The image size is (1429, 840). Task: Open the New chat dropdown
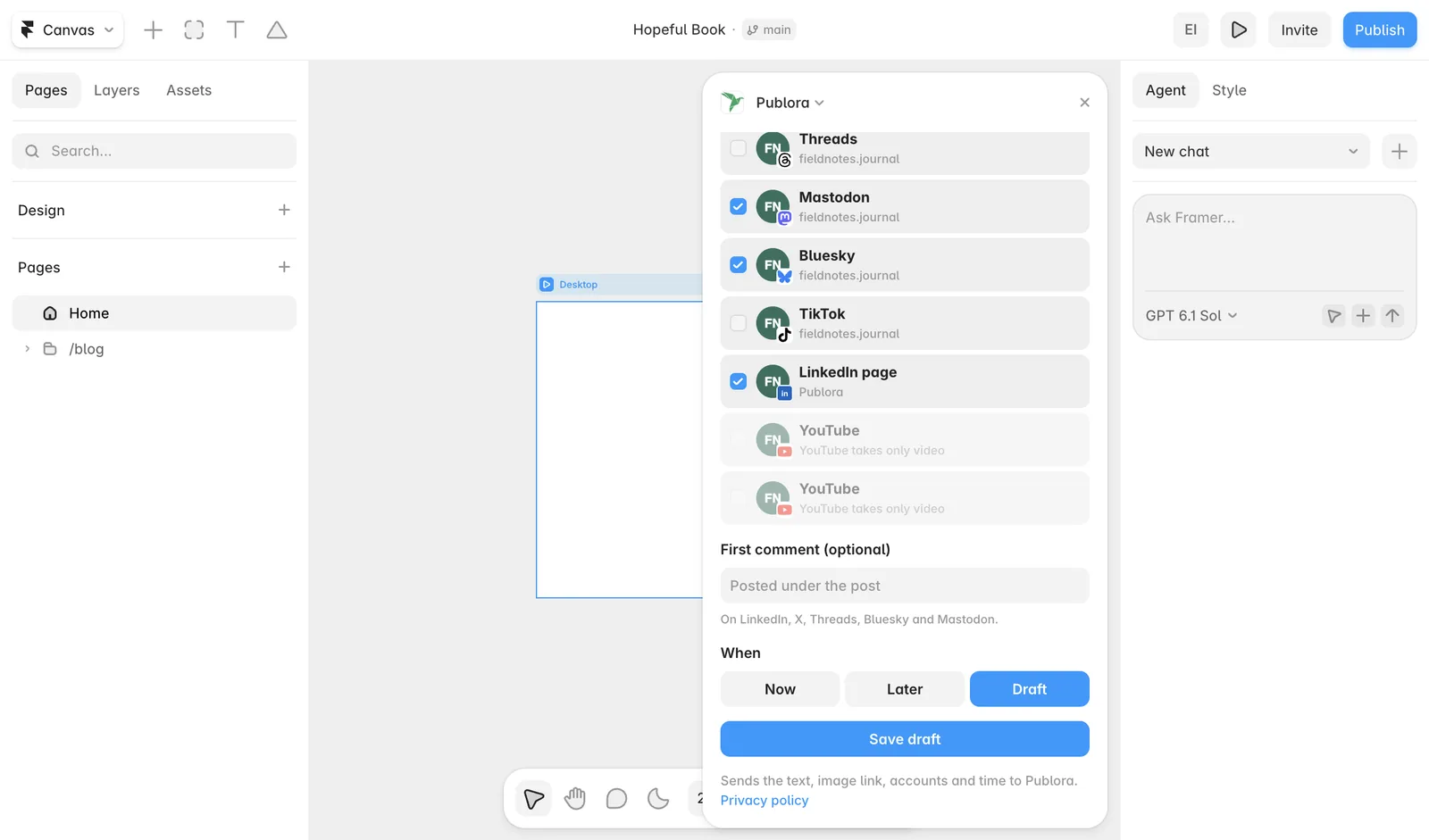point(1250,152)
